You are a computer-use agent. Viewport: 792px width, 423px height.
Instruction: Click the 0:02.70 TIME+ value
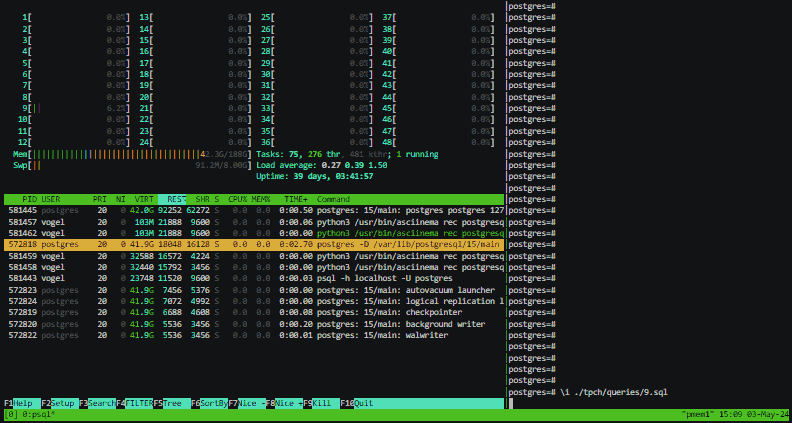pyautogui.click(x=295, y=245)
